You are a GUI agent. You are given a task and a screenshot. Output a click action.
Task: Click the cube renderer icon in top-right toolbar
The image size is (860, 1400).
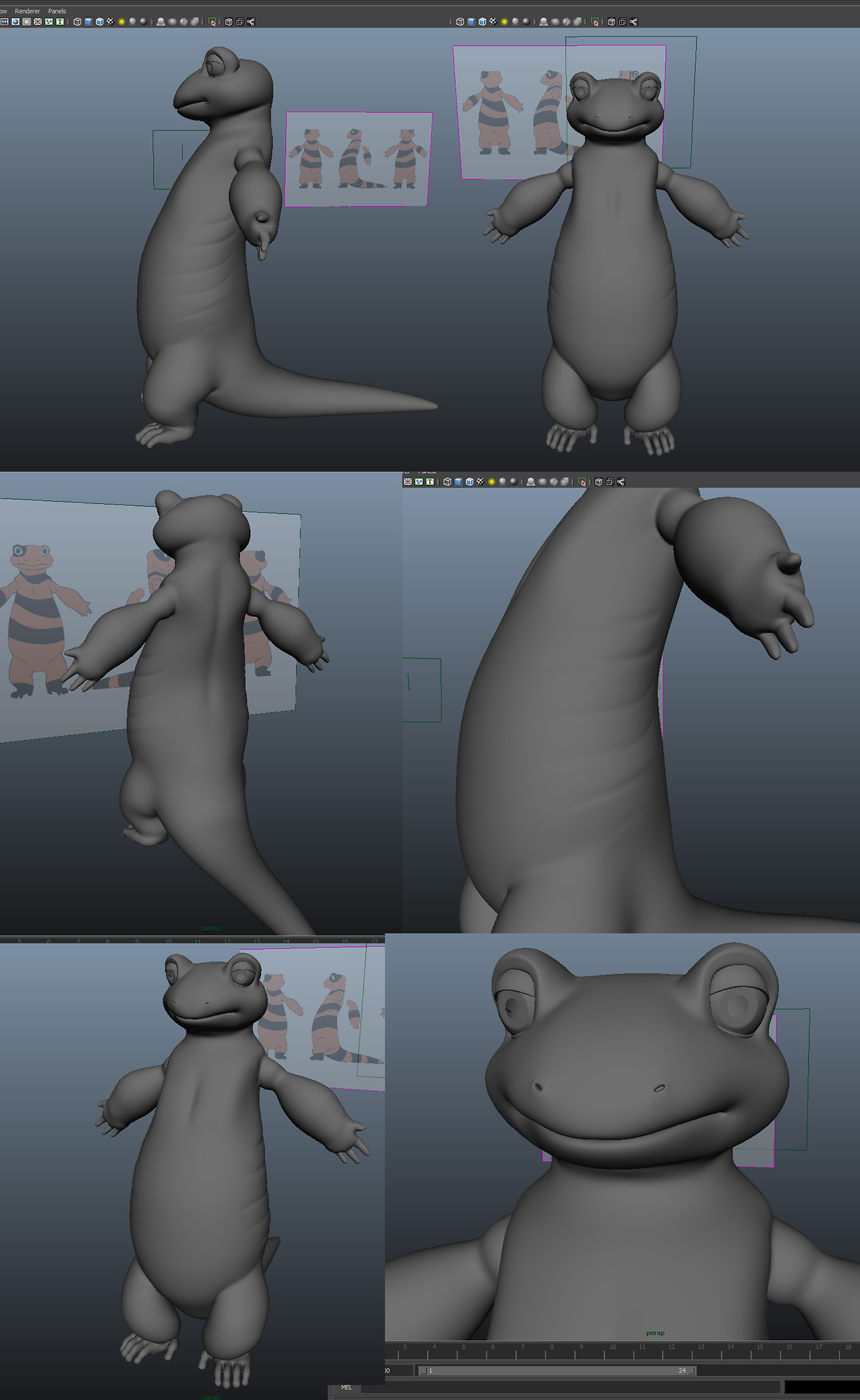(611, 22)
